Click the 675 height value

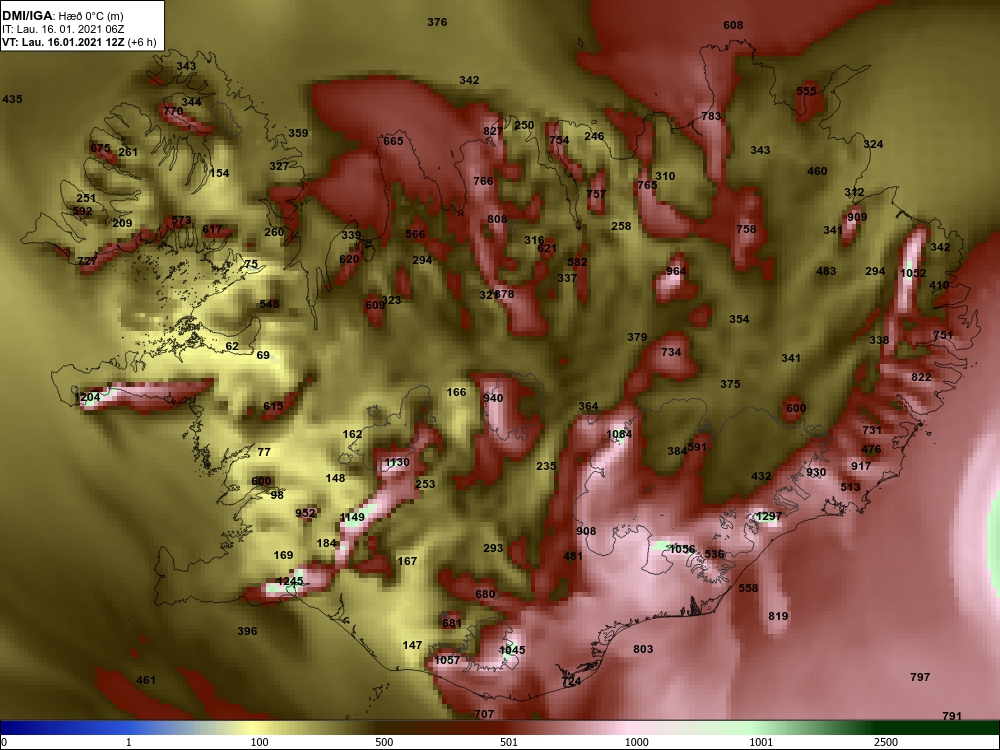click(x=100, y=148)
